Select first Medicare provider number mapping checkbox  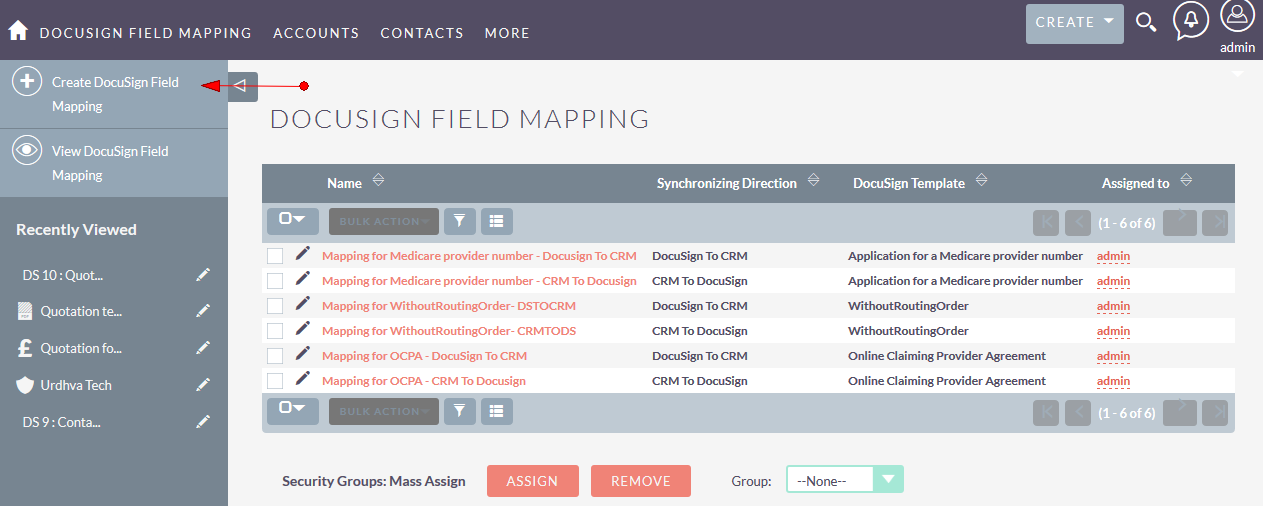(x=275, y=256)
